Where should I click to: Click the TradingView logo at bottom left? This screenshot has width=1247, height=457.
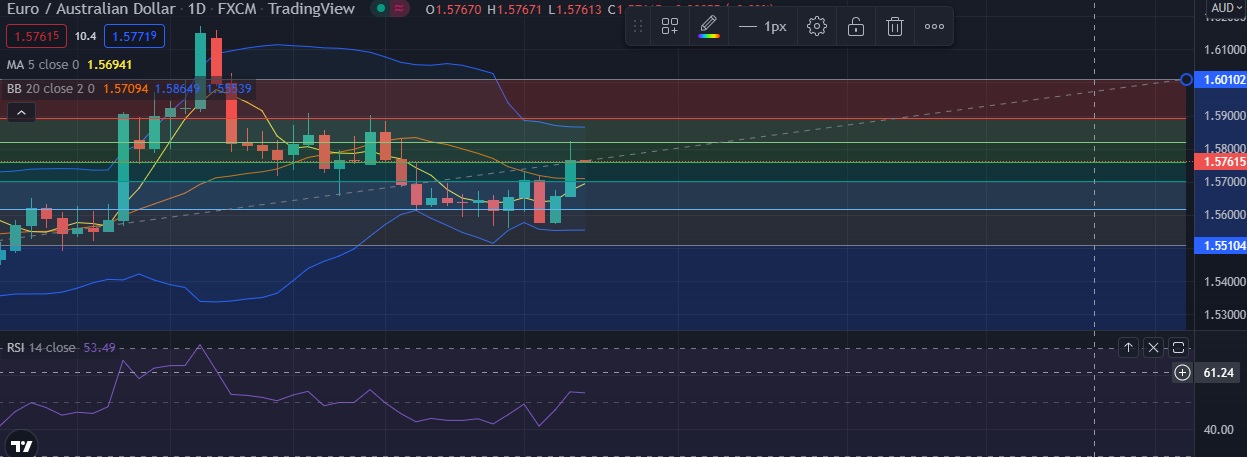pyautogui.click(x=22, y=445)
